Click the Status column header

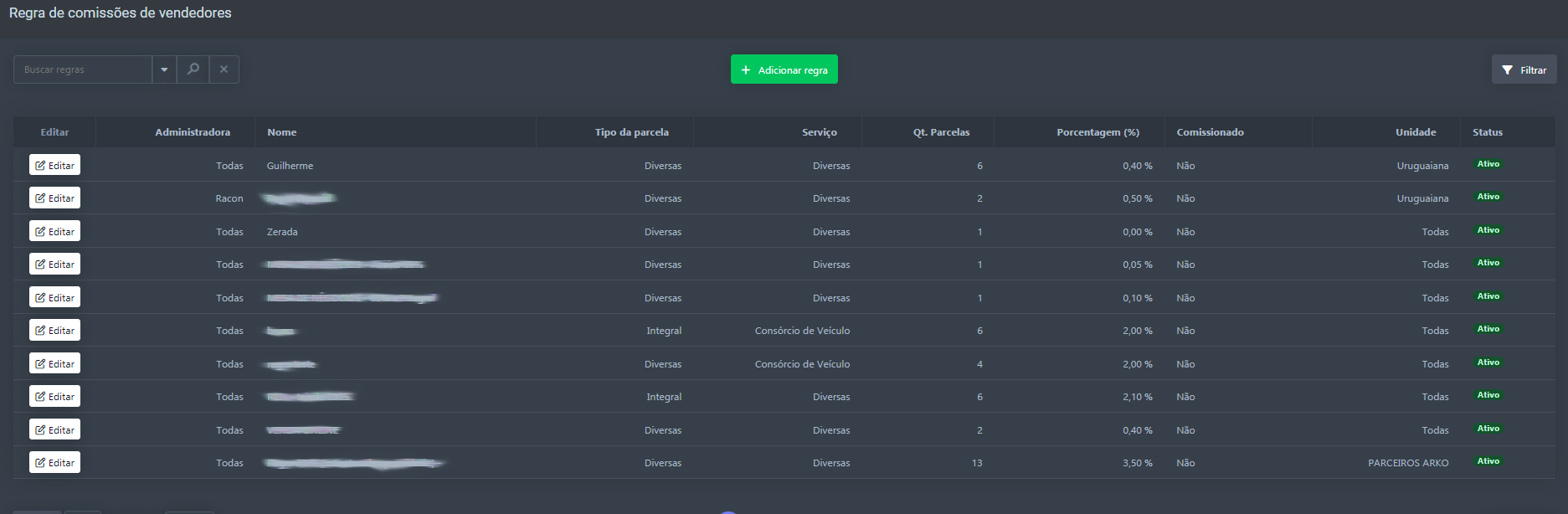(x=1487, y=132)
